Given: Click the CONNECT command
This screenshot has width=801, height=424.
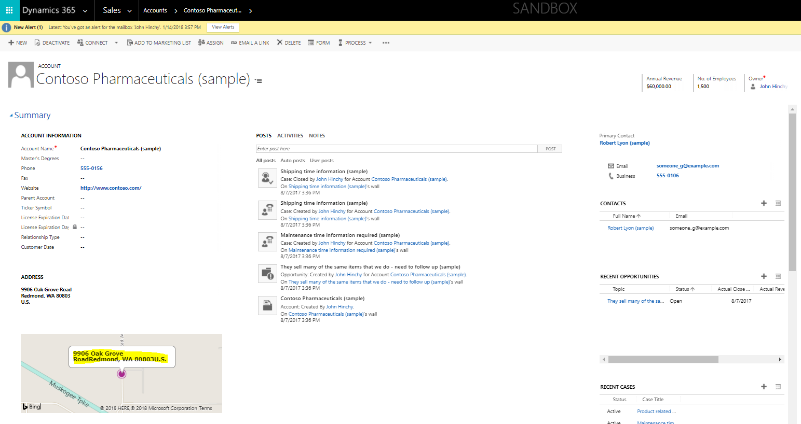Looking at the screenshot, I should [92, 43].
